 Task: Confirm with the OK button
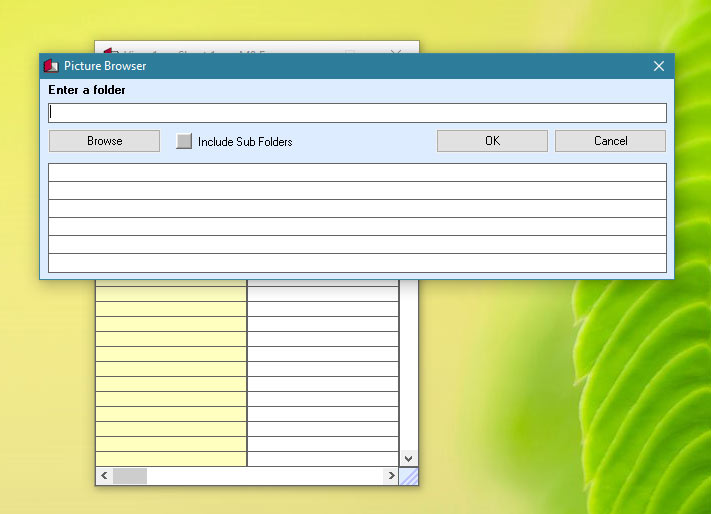[x=492, y=141]
